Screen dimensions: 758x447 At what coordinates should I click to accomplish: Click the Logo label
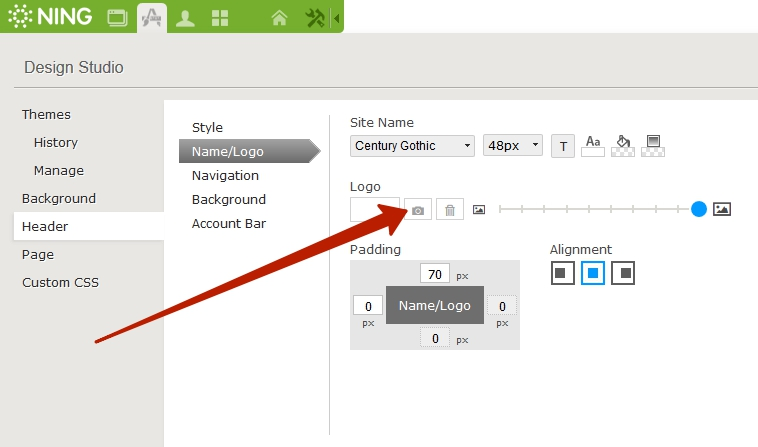(x=365, y=187)
